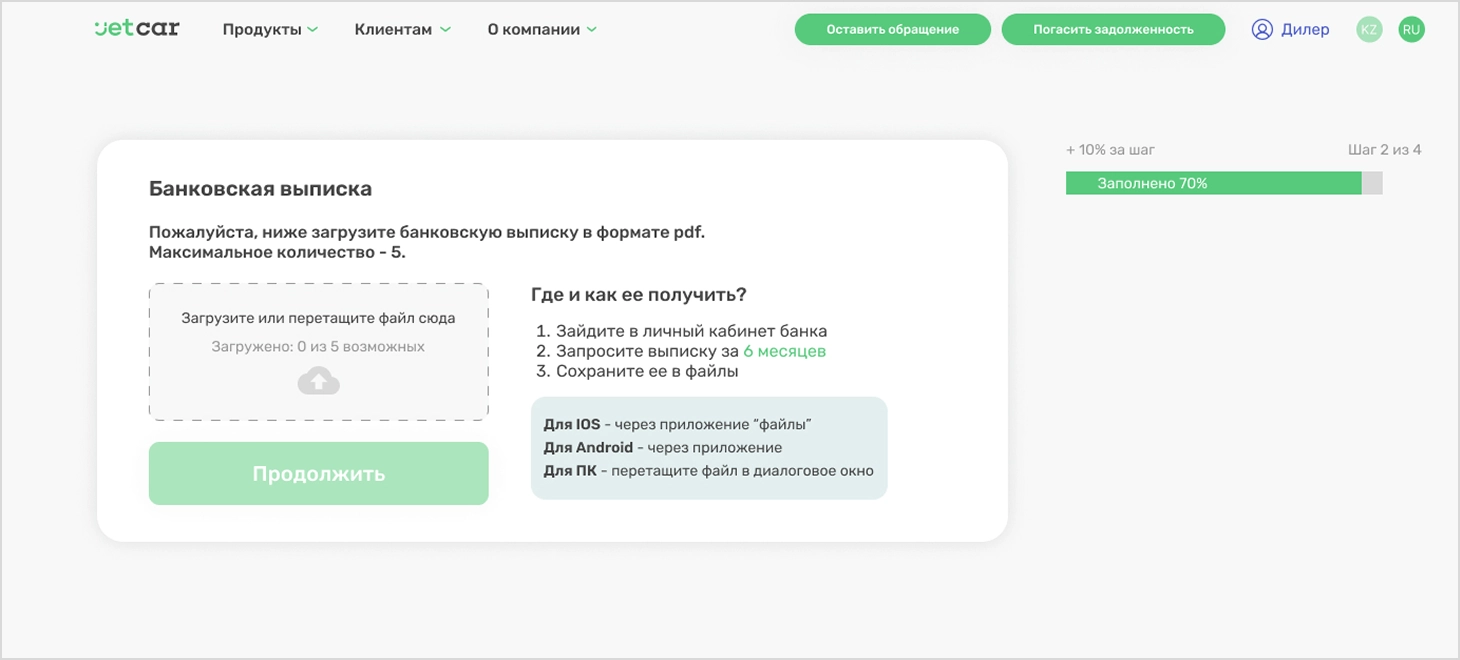Switch language using the RU badge

(x=1411, y=29)
